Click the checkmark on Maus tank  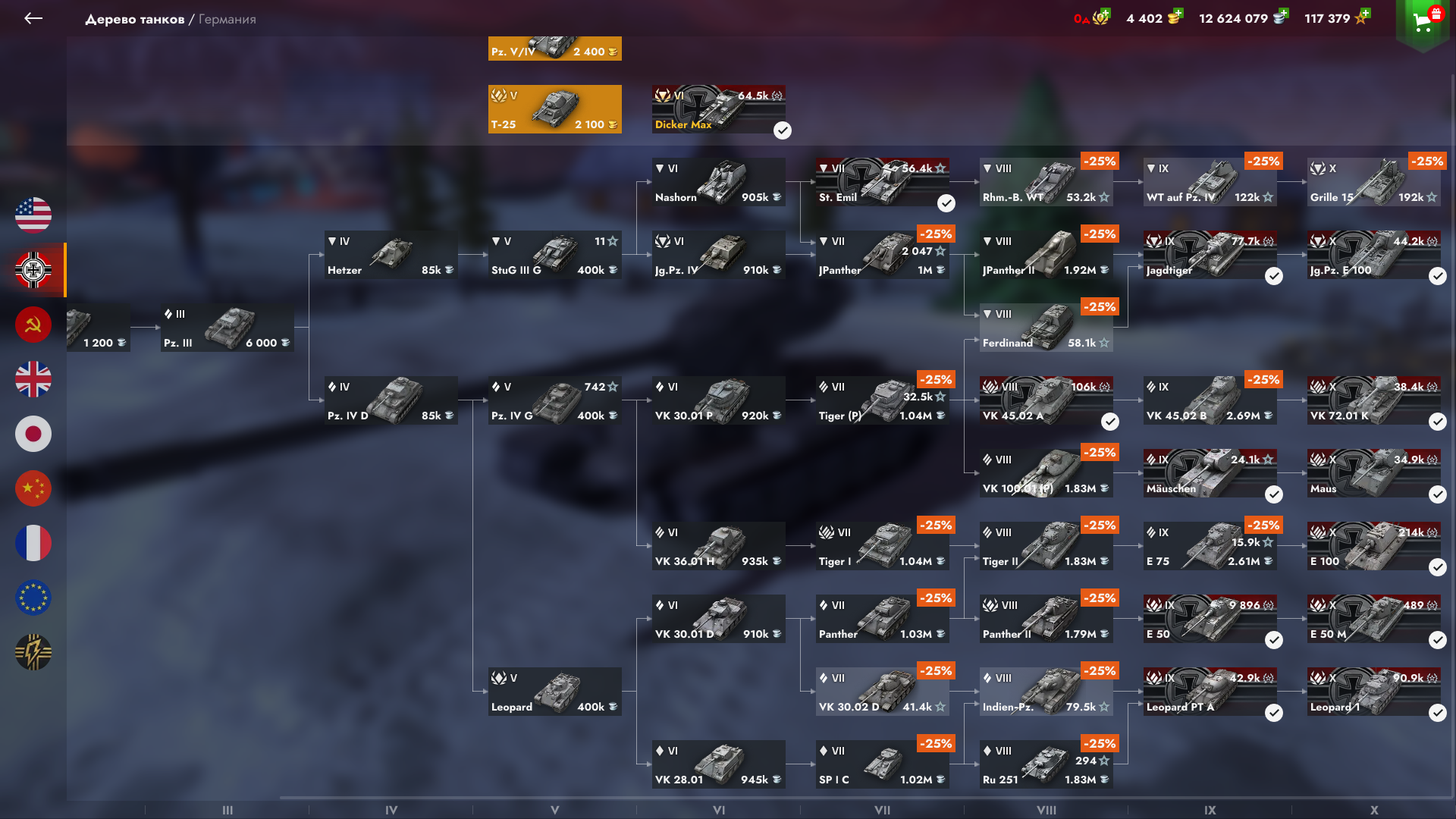[1438, 494]
